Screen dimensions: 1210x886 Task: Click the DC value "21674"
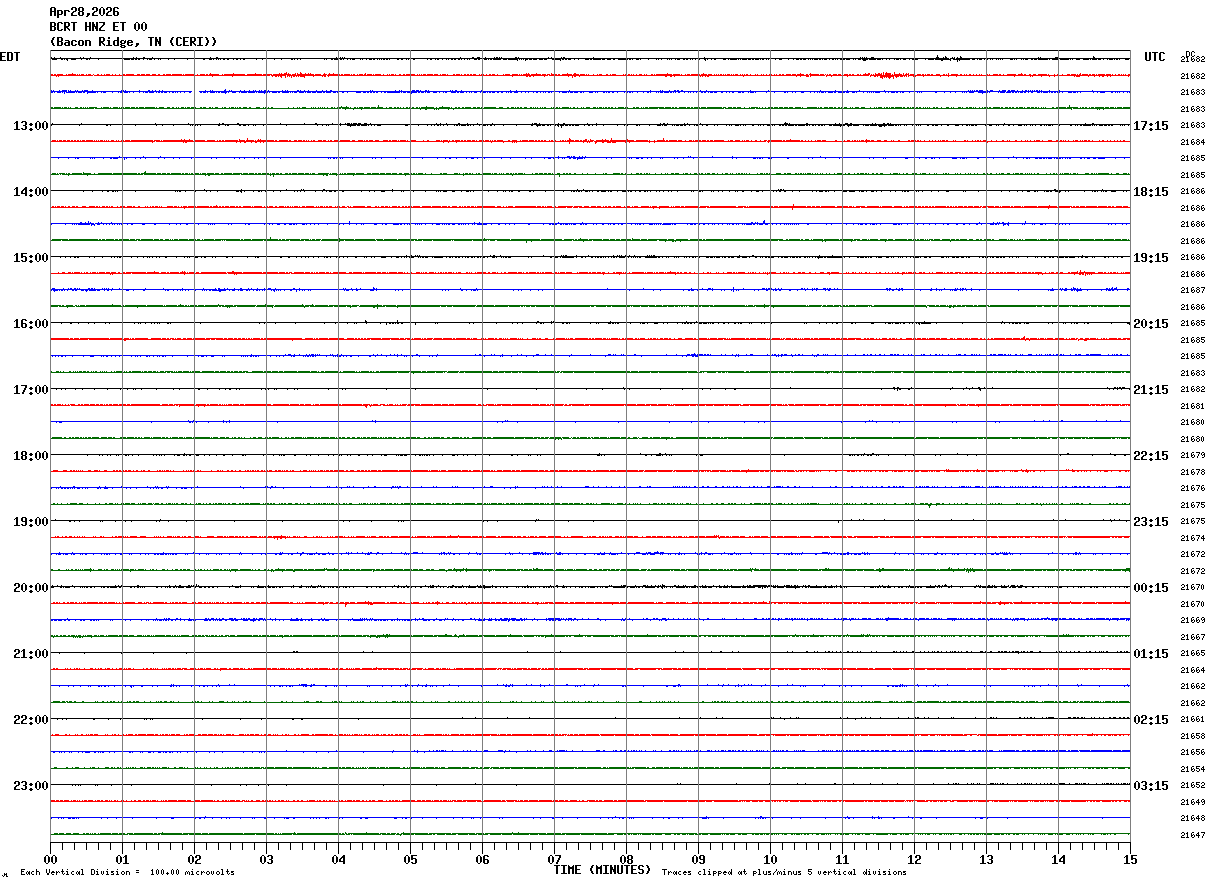point(1192,538)
